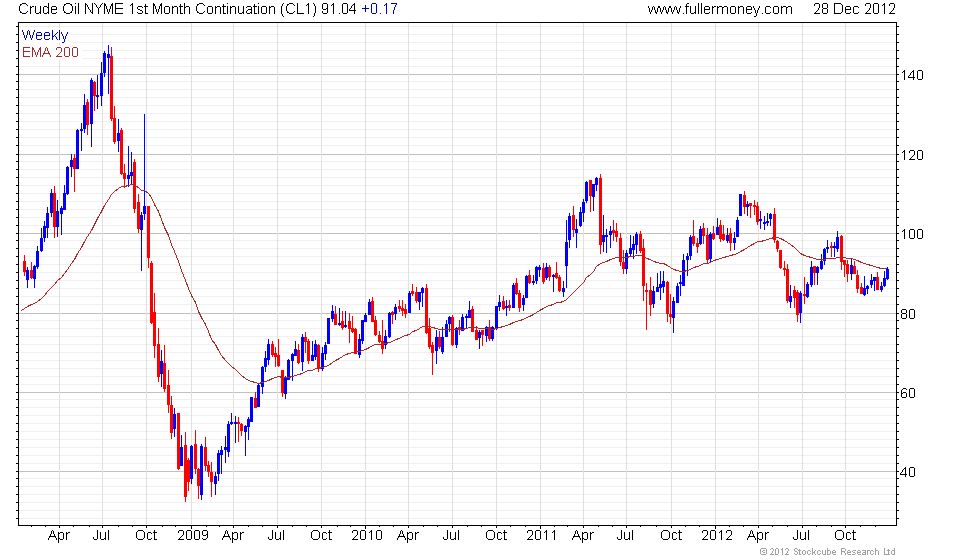
Task: Click the 60 price axis label
Action: coord(910,393)
